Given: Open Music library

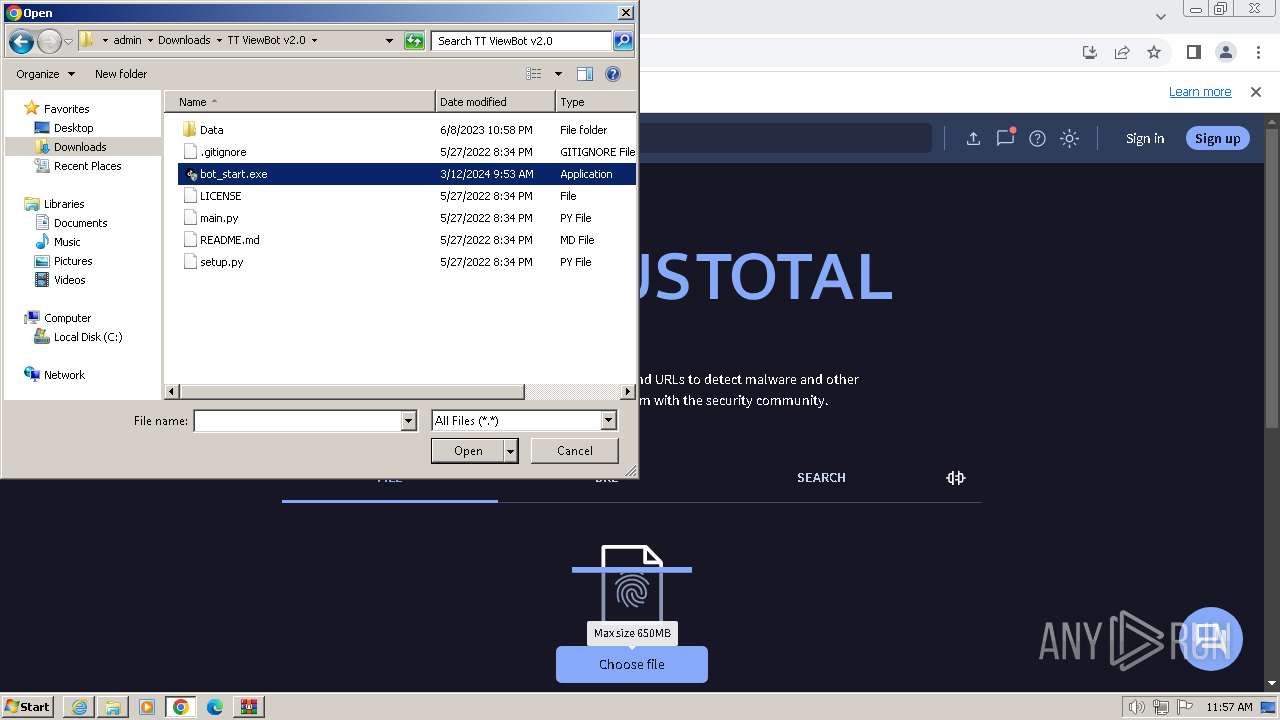Looking at the screenshot, I should point(67,242).
